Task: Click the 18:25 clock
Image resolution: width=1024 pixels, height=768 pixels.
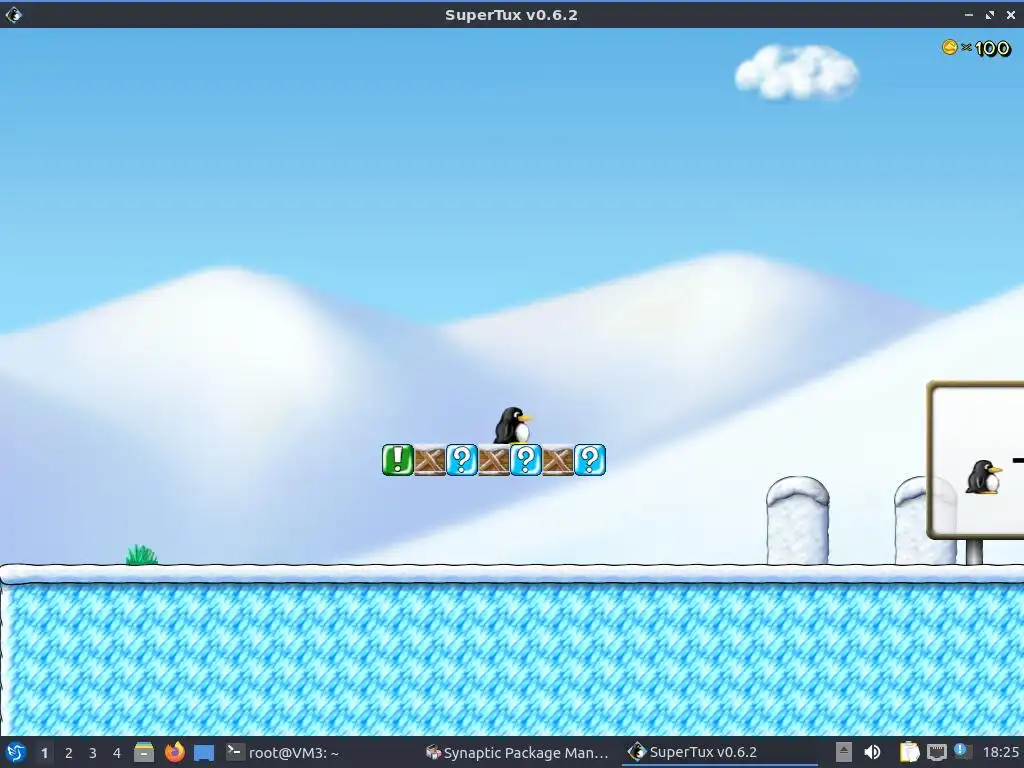Action: tap(1000, 752)
